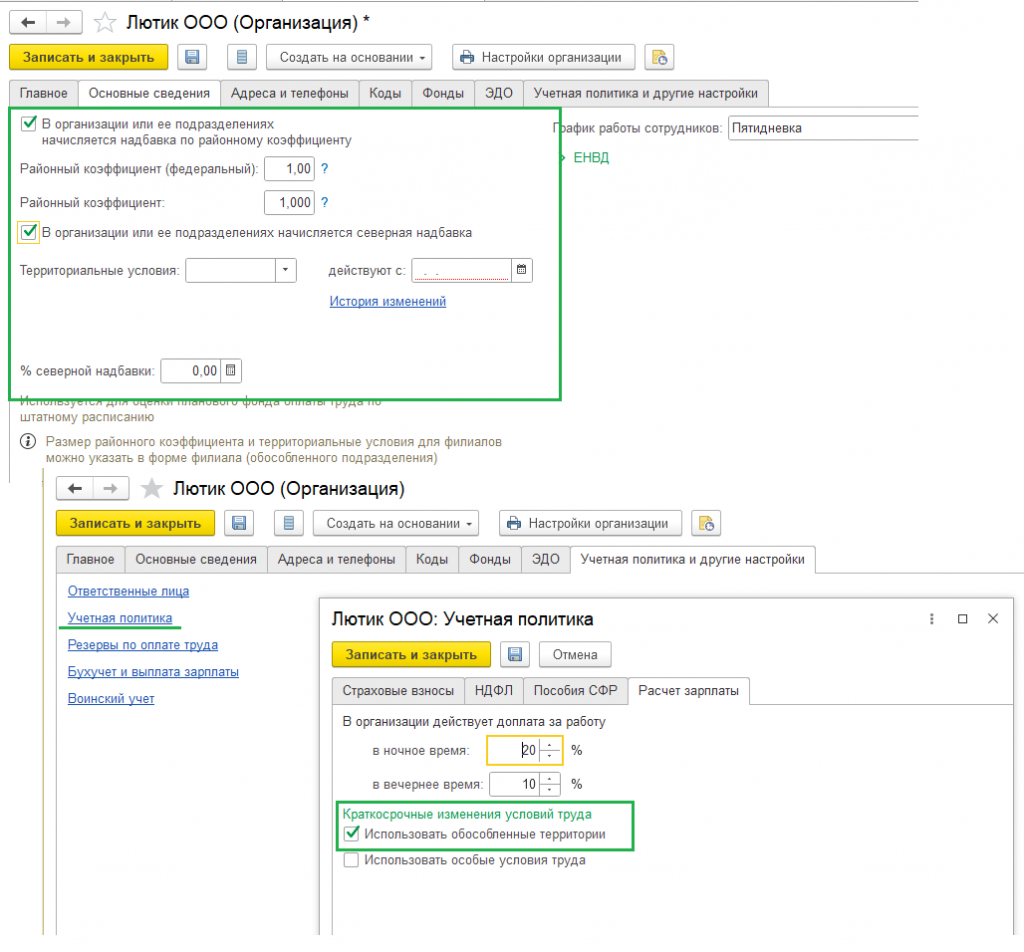Open Резервы по оплате труда link
This screenshot has height=952, width=1024.
(x=143, y=644)
